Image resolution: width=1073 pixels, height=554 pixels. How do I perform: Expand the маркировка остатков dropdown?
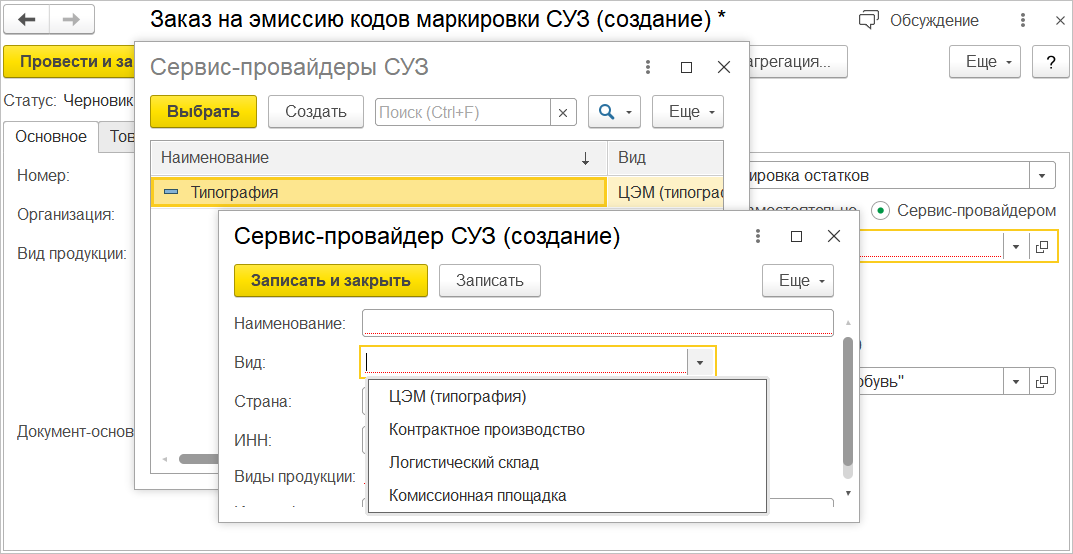pos(1042,176)
